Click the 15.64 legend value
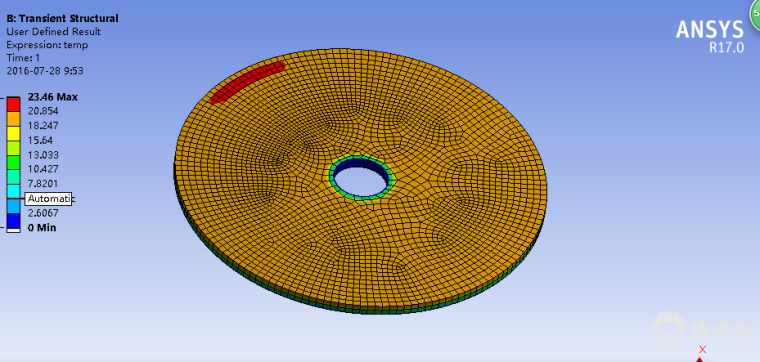This screenshot has width=760, height=362. tap(40, 140)
